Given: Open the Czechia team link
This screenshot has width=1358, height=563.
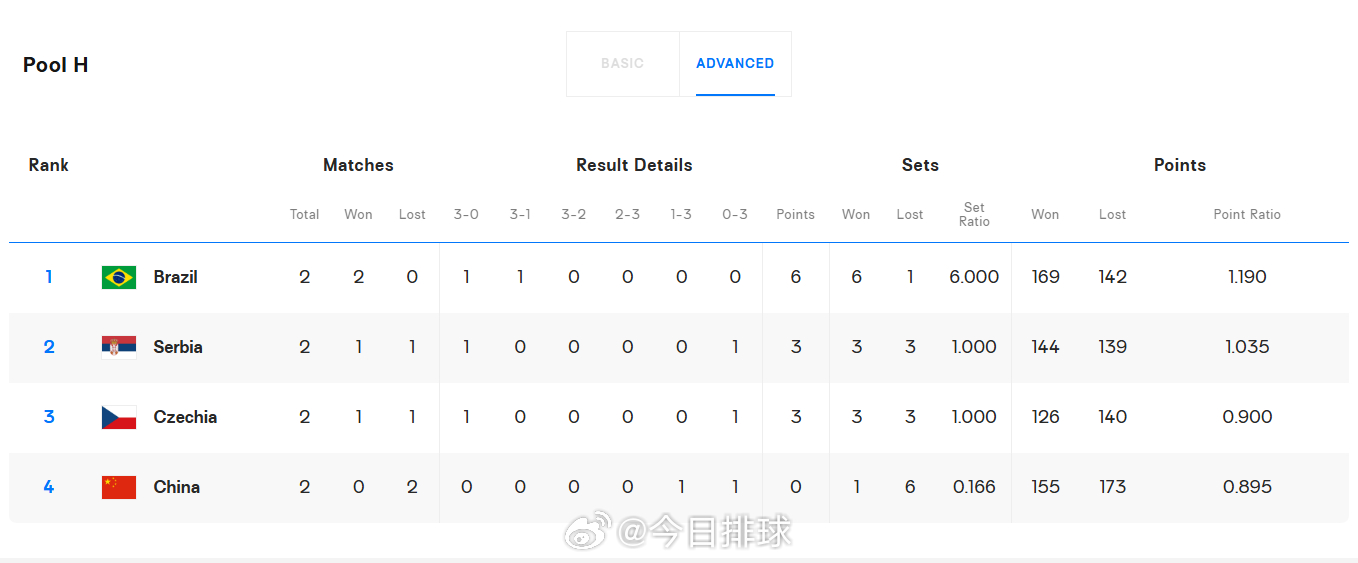Looking at the screenshot, I should [185, 417].
